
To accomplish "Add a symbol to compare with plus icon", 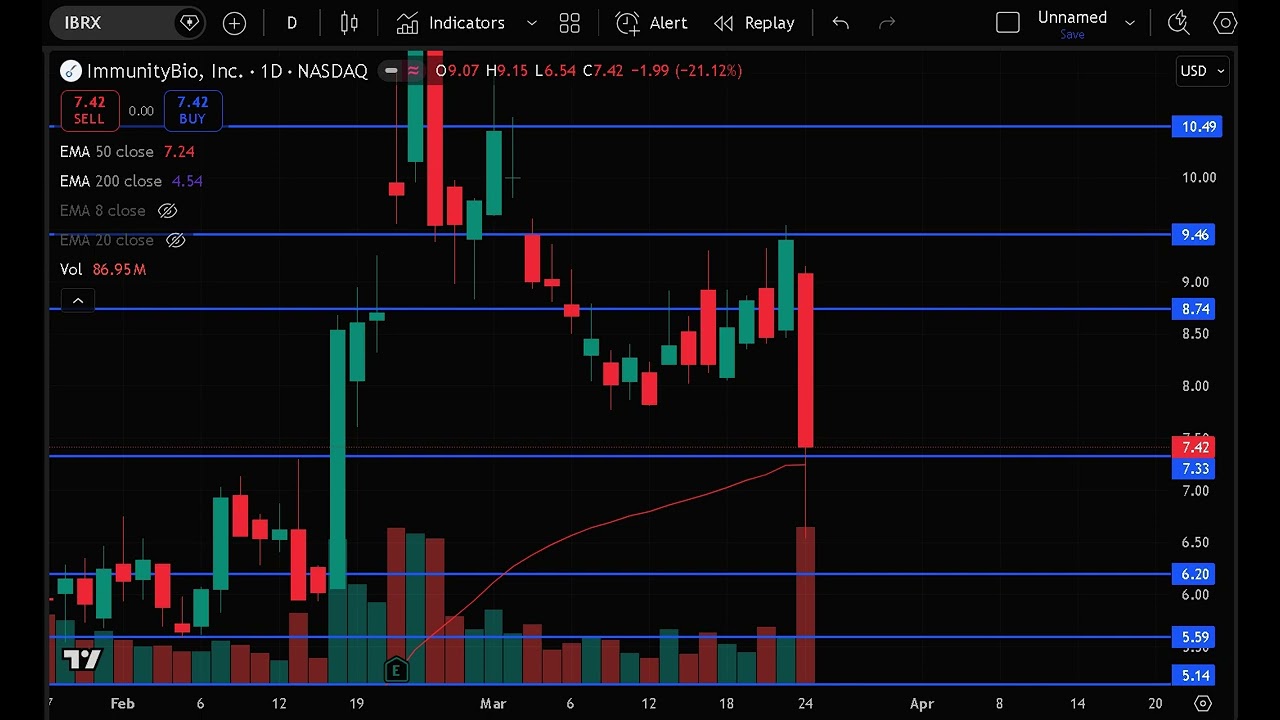I will pos(234,23).
